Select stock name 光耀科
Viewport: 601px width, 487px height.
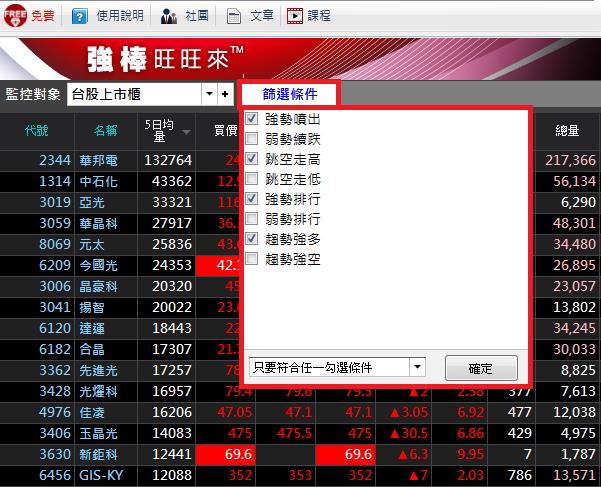(99, 391)
